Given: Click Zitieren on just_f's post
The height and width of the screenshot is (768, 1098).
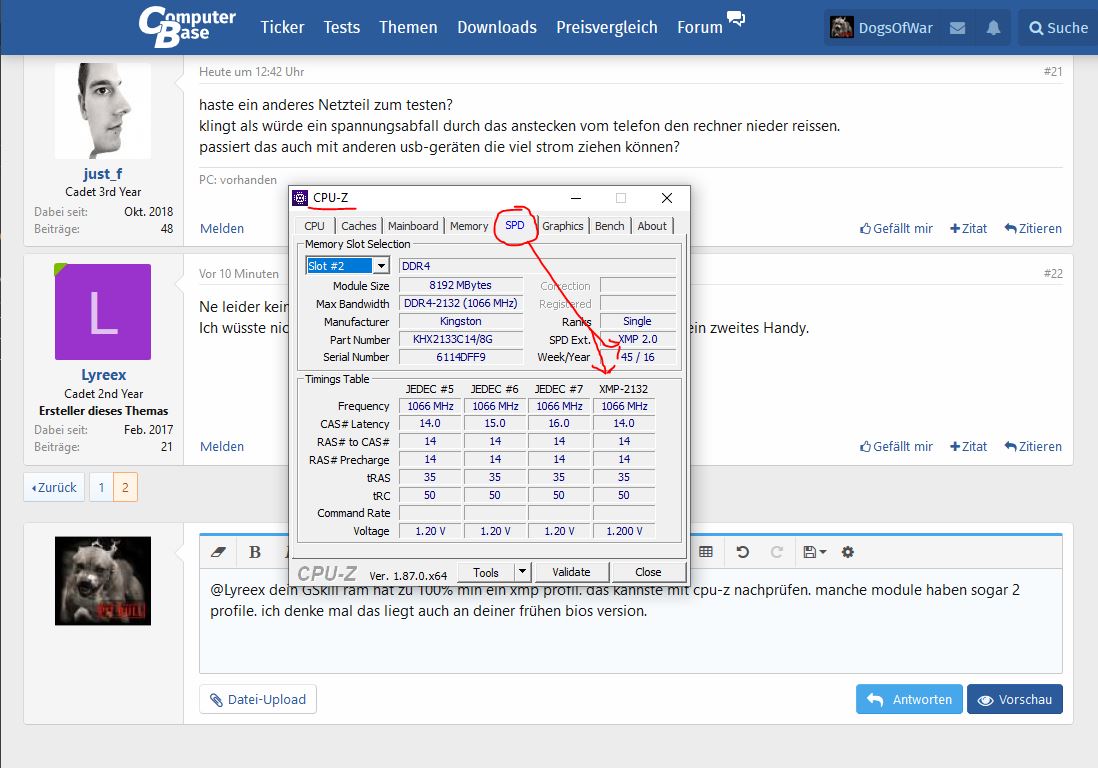Looking at the screenshot, I should pos(1033,228).
